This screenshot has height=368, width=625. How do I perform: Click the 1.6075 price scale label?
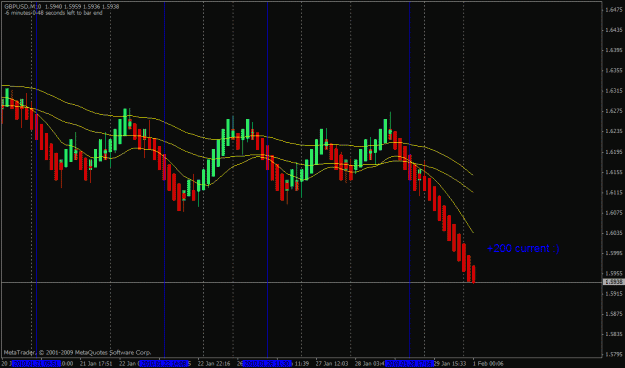click(x=614, y=213)
